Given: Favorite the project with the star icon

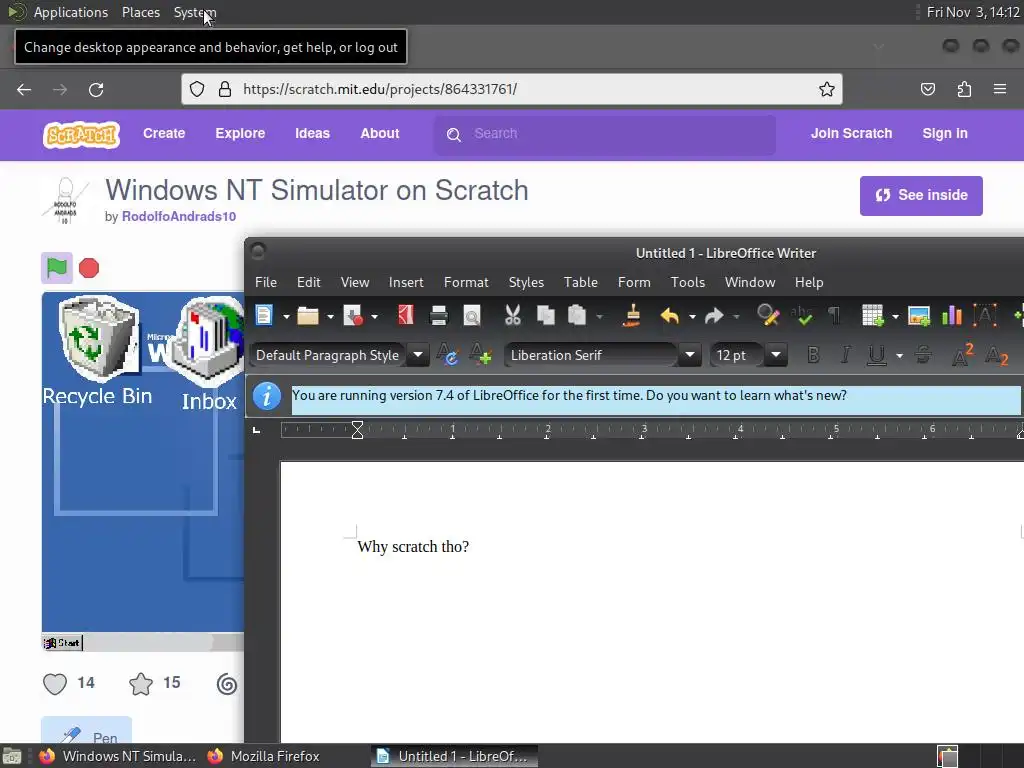Looking at the screenshot, I should (140, 684).
